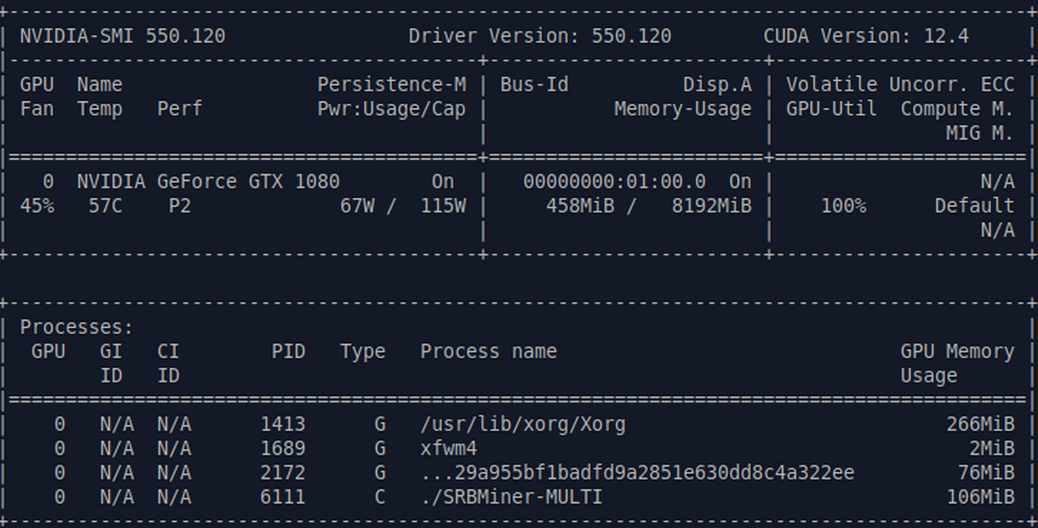This screenshot has width=1038, height=528.
Task: Click the 45% fan speed value
Action: point(37,206)
